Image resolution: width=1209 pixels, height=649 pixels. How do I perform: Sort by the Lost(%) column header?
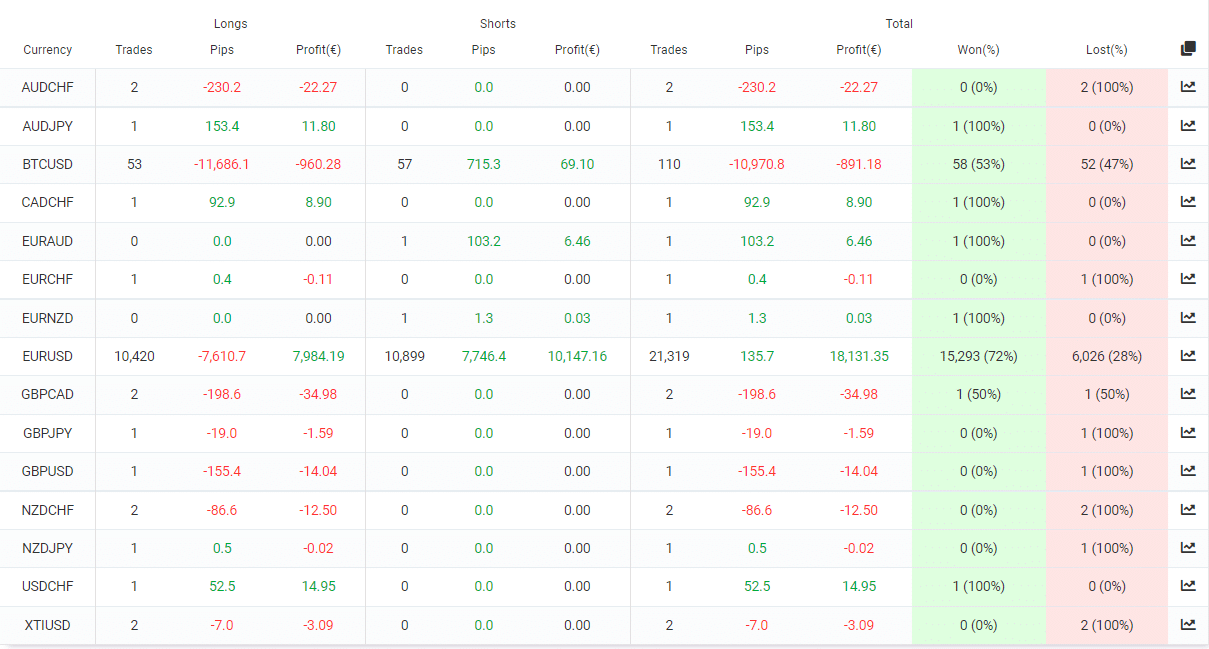(1106, 50)
